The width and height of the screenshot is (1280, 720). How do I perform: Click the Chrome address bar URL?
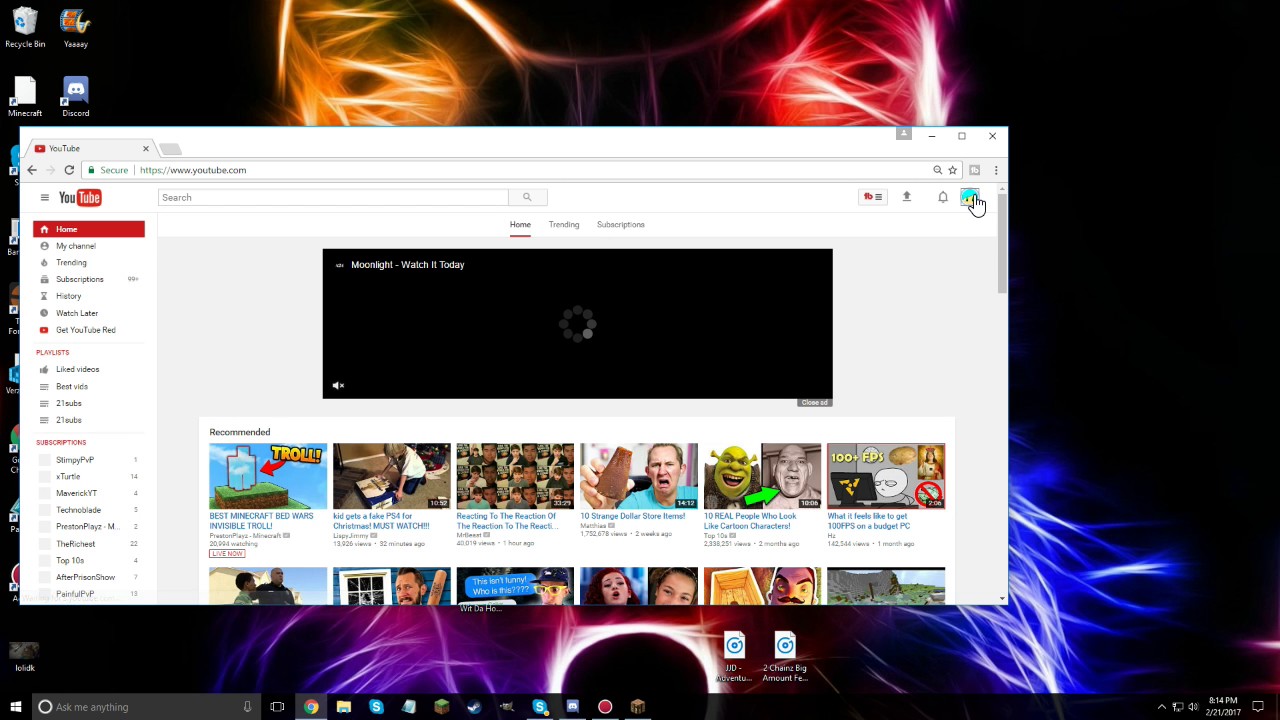coord(193,170)
